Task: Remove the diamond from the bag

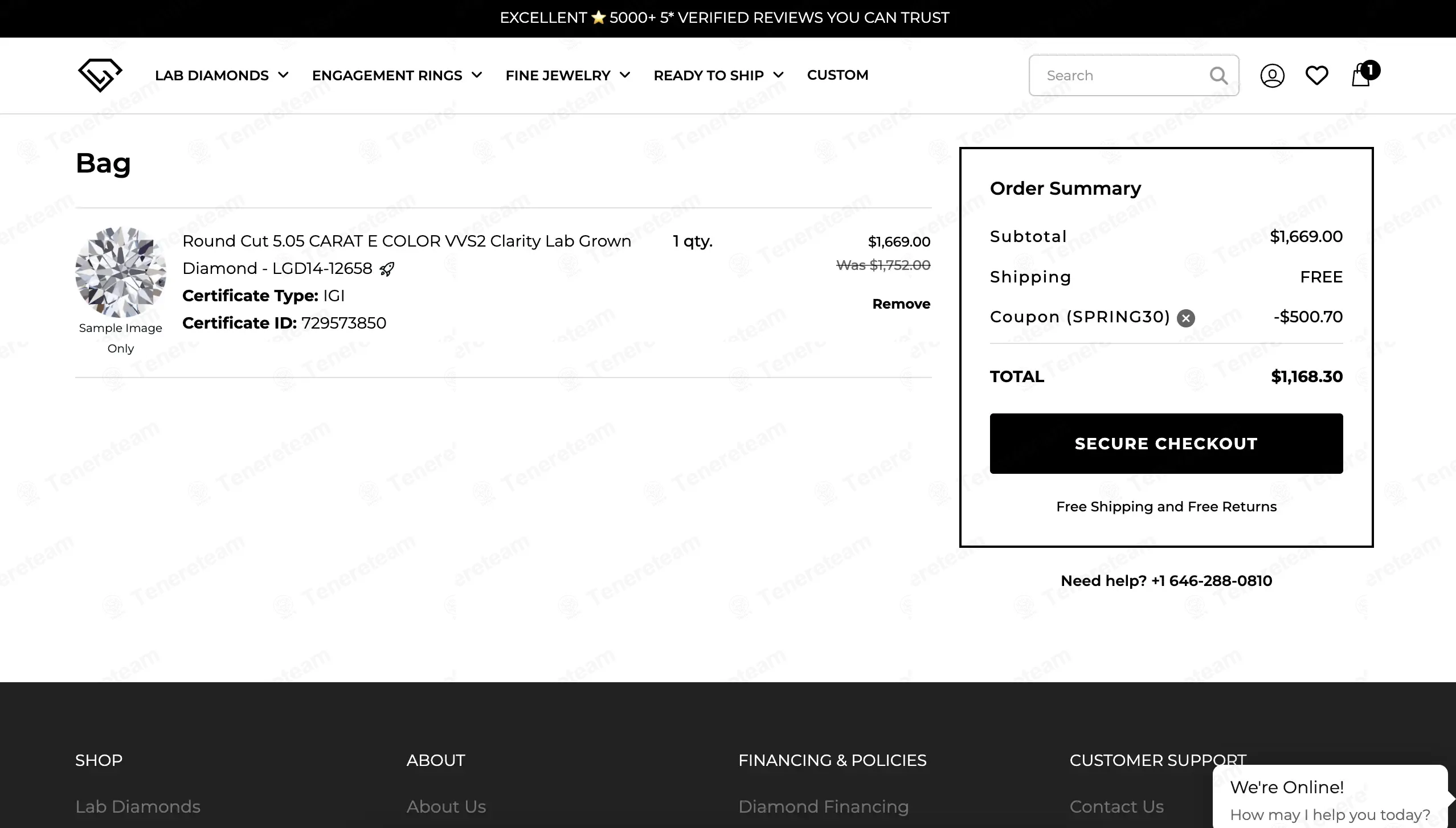Action: [x=901, y=304]
